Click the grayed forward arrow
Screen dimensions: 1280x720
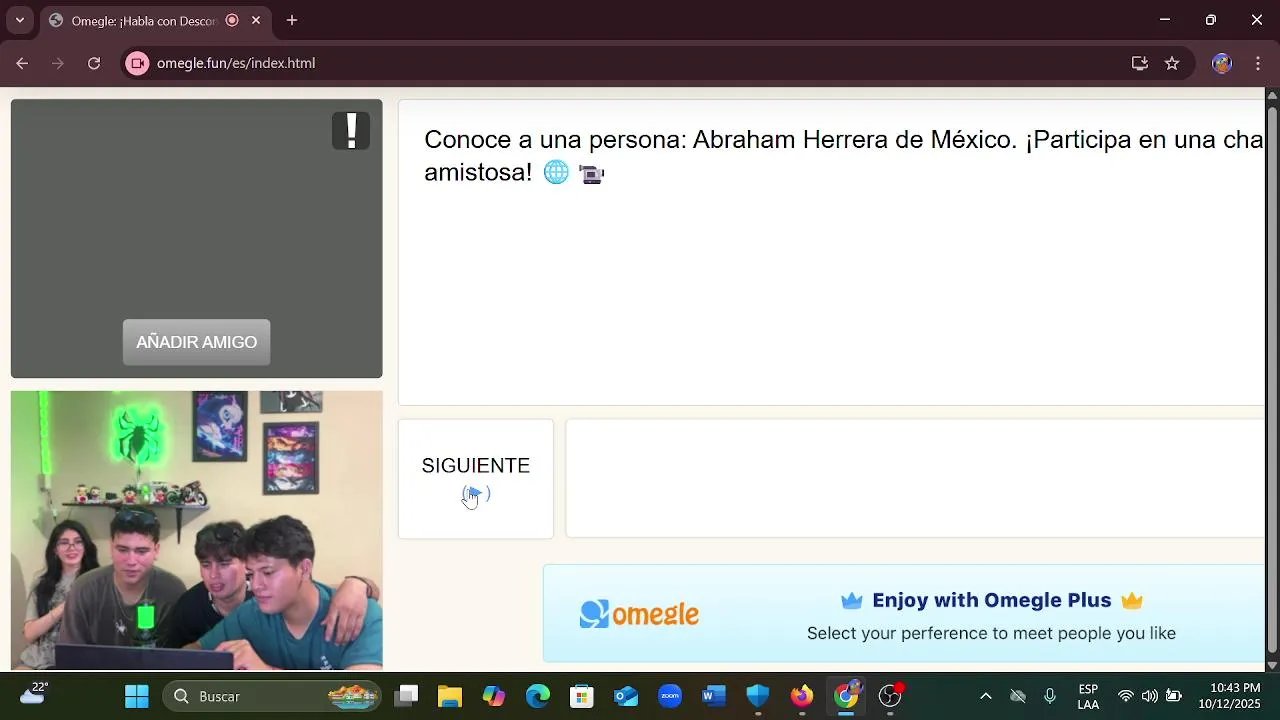[x=58, y=63]
